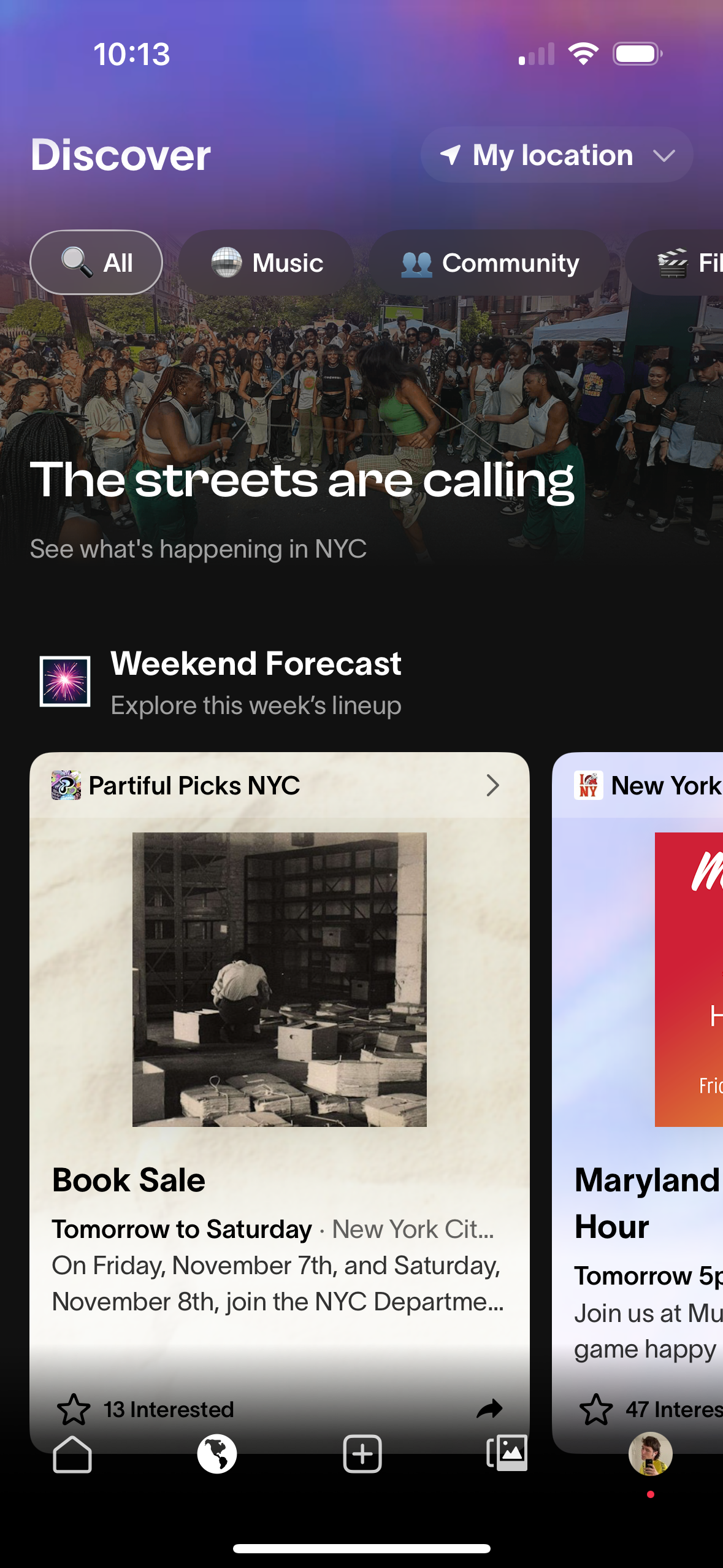Filter events by Community
The height and width of the screenshot is (1568, 723).
coord(489,263)
